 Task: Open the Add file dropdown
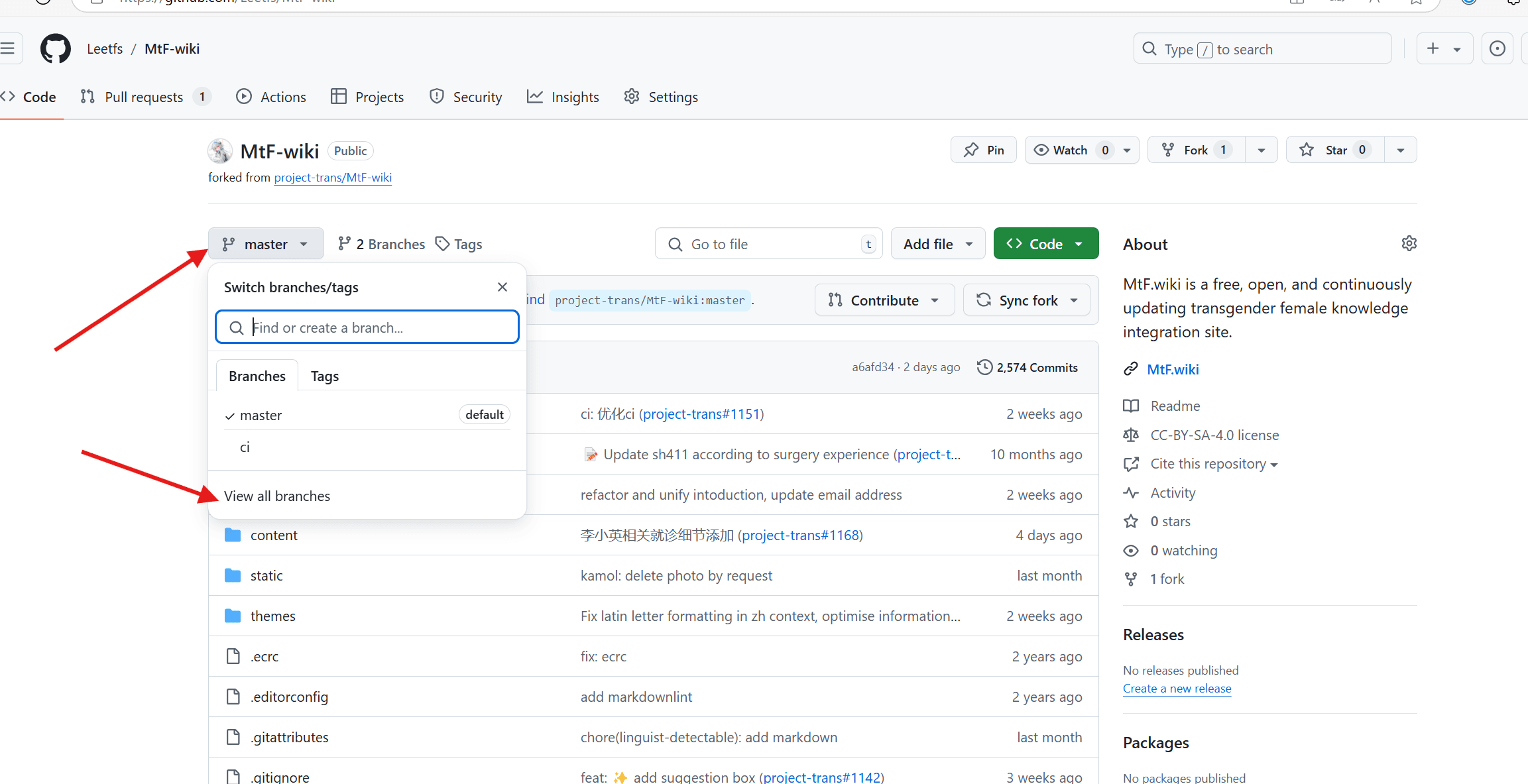click(x=937, y=244)
